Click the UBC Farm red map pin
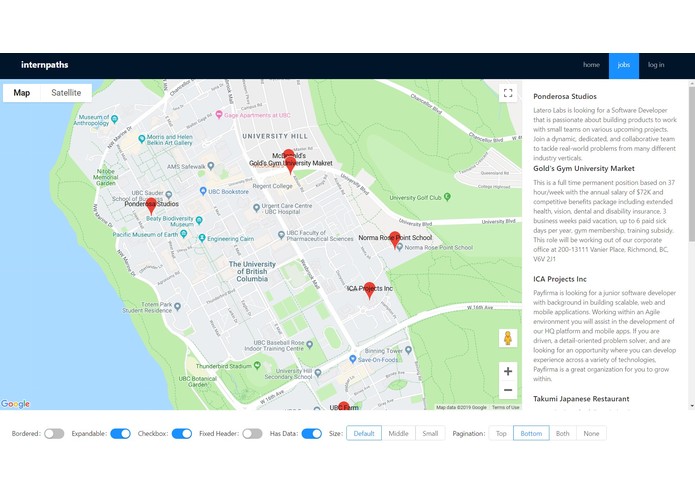Screen dimensions: 695x494 344,406
